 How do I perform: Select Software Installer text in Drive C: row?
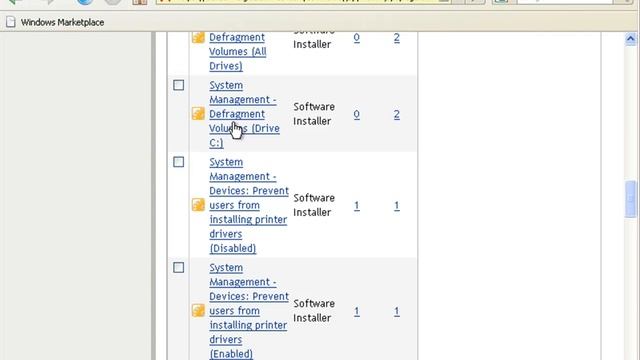click(x=314, y=114)
